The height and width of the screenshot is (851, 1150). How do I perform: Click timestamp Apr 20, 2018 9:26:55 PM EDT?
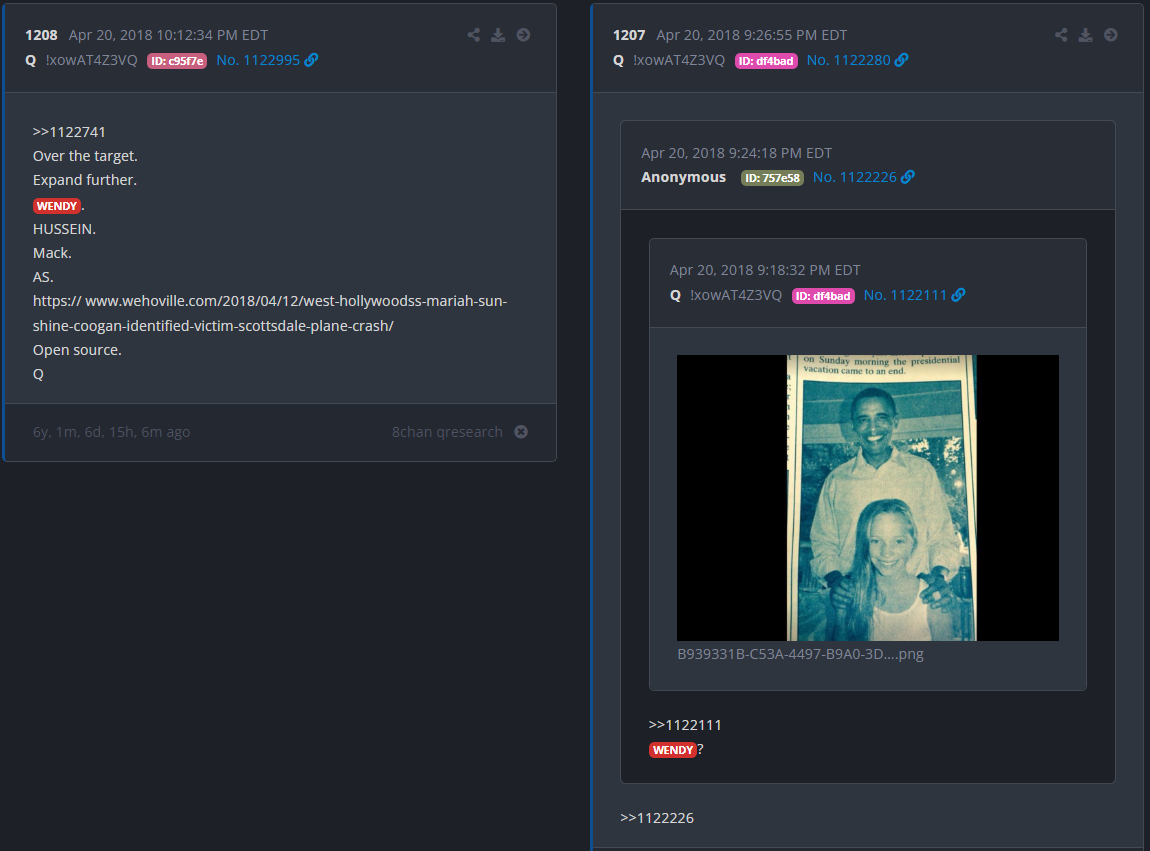(752, 35)
